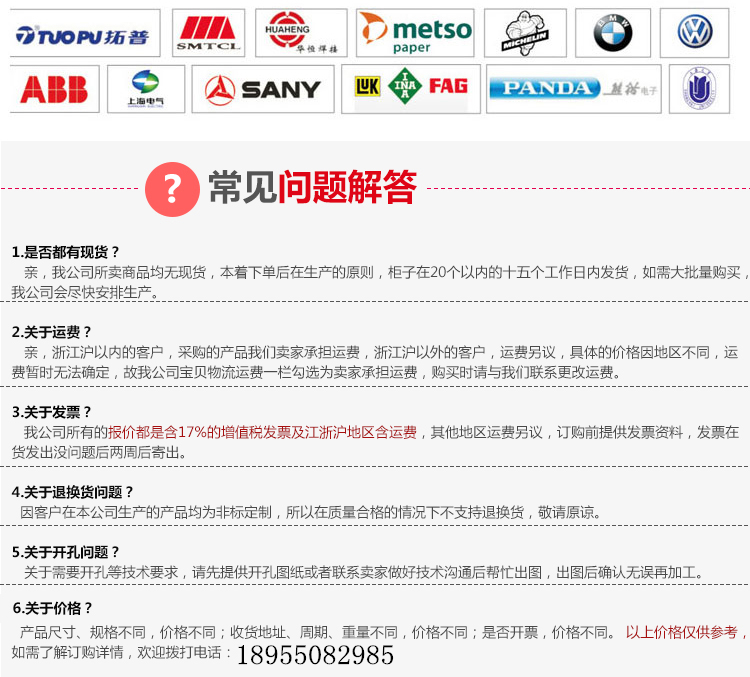Select question heading 3.关于发票？
This screenshot has height=677, width=750.
click(x=52, y=412)
